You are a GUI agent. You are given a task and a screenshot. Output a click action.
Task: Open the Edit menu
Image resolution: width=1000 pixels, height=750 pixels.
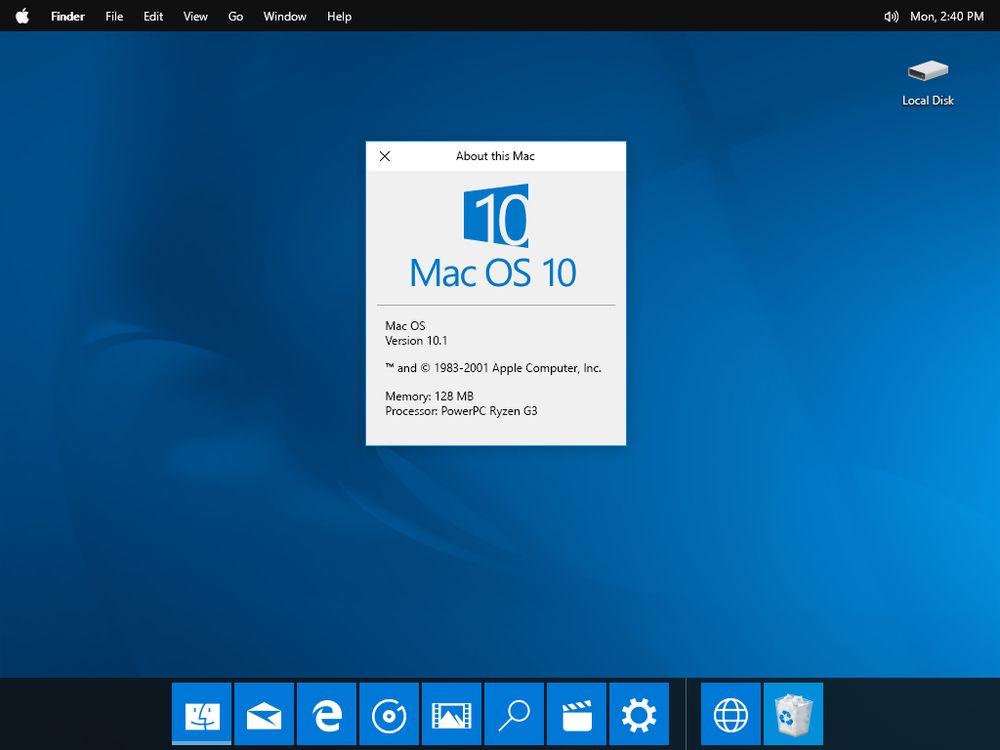152,16
